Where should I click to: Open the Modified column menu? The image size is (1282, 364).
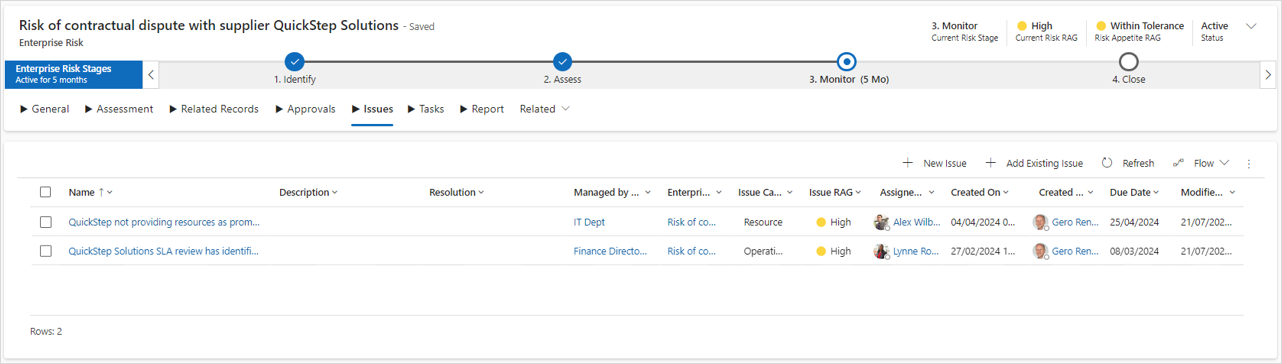pos(1208,192)
